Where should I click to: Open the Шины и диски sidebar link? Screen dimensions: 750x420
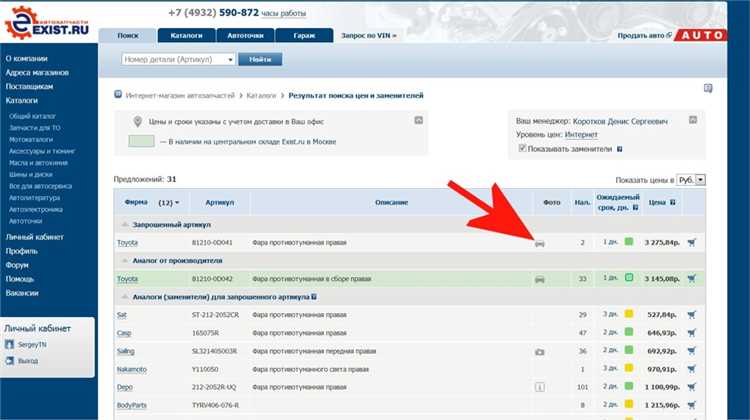click(x=31, y=175)
